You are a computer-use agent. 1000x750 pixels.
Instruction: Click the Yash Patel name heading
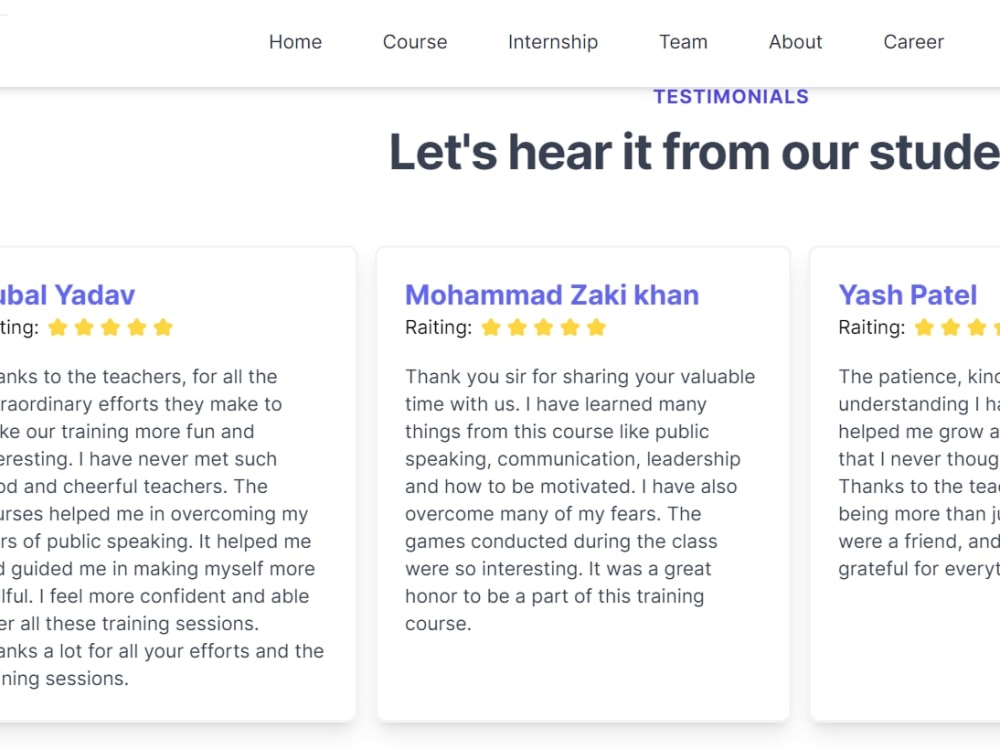[x=907, y=295]
